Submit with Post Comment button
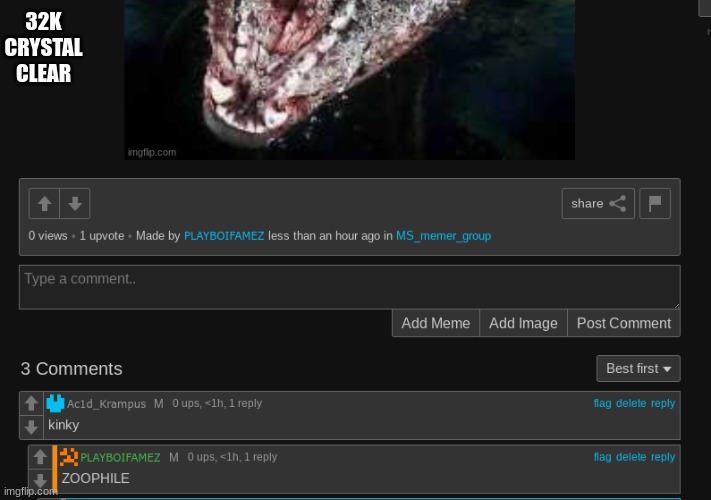 [623, 323]
